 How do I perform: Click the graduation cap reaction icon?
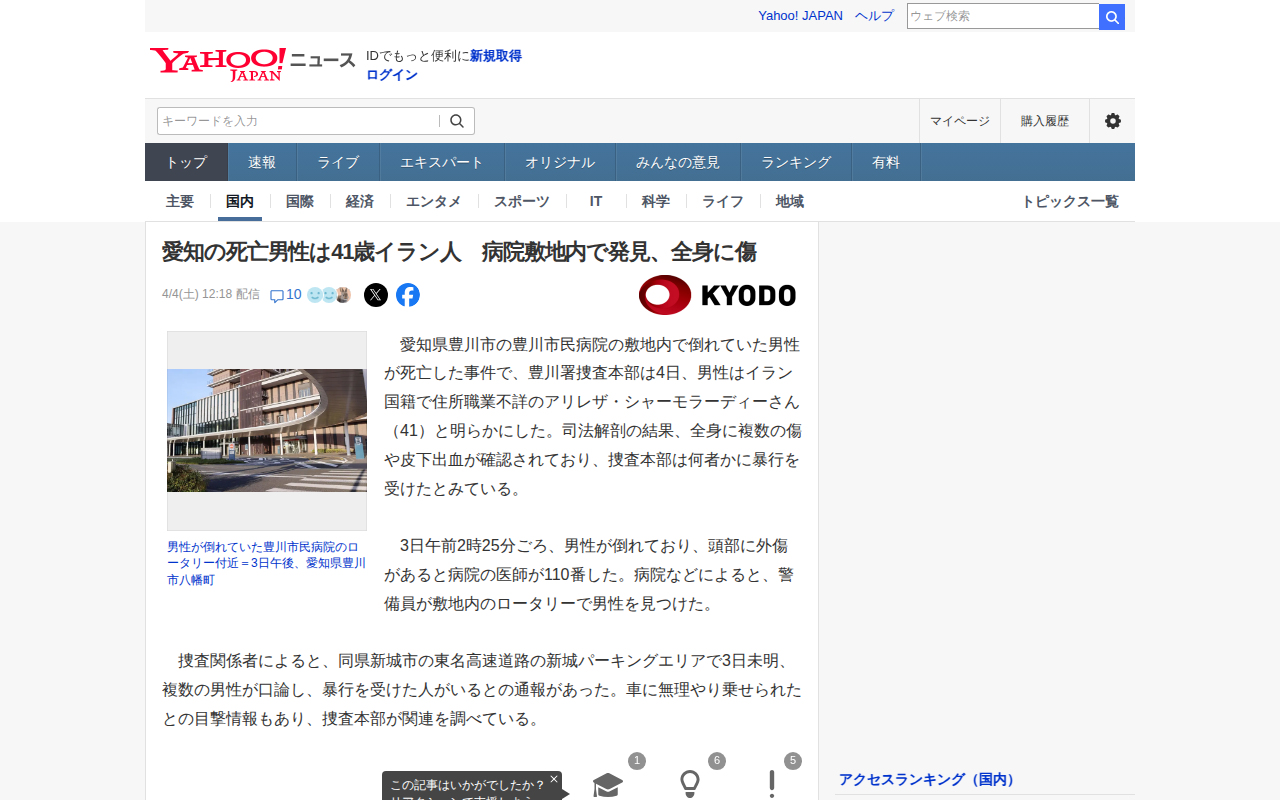pos(608,785)
